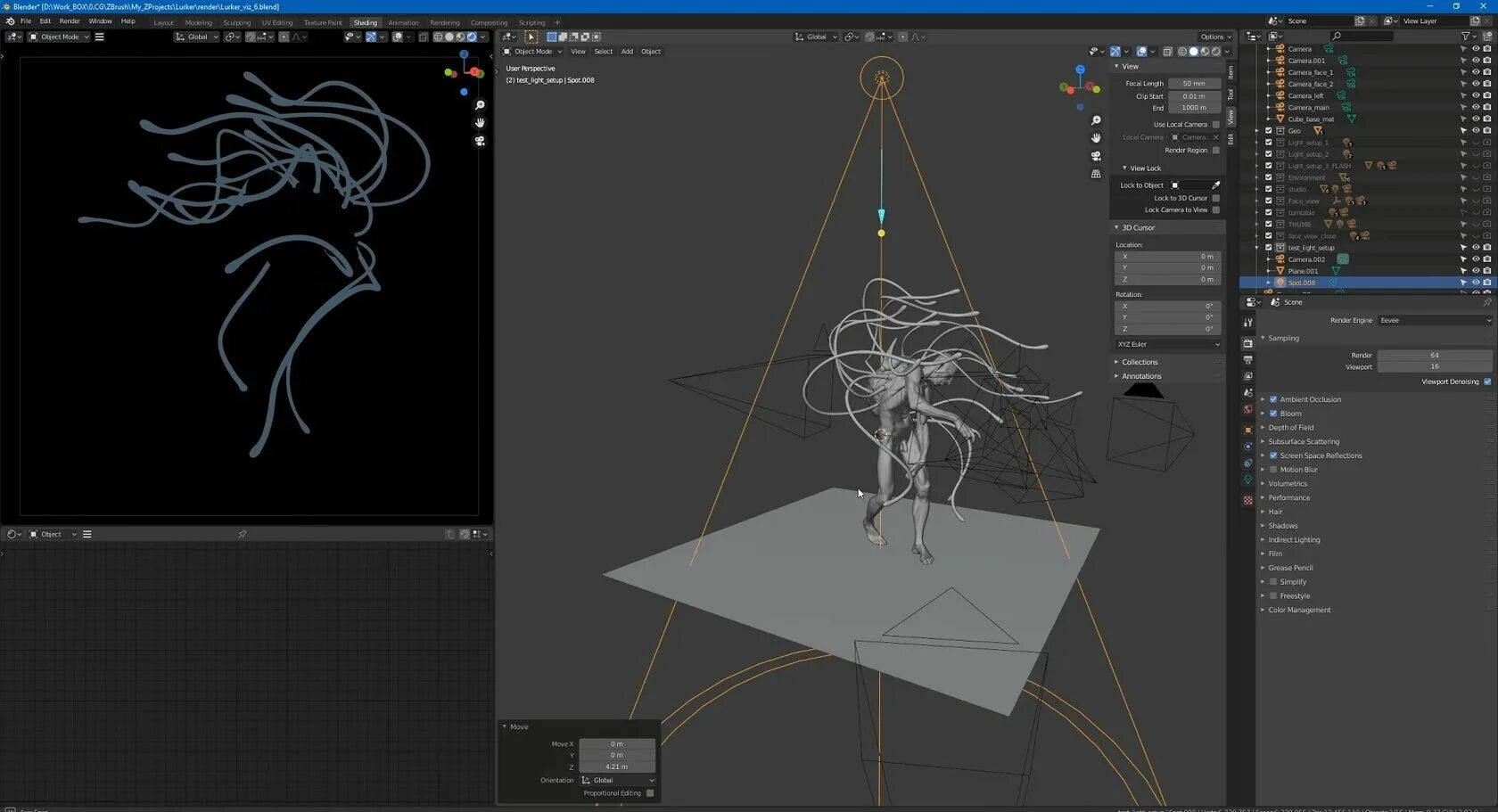This screenshot has height=812, width=1498.
Task: Toggle camera view icon in the main viewport
Action: (1096, 156)
